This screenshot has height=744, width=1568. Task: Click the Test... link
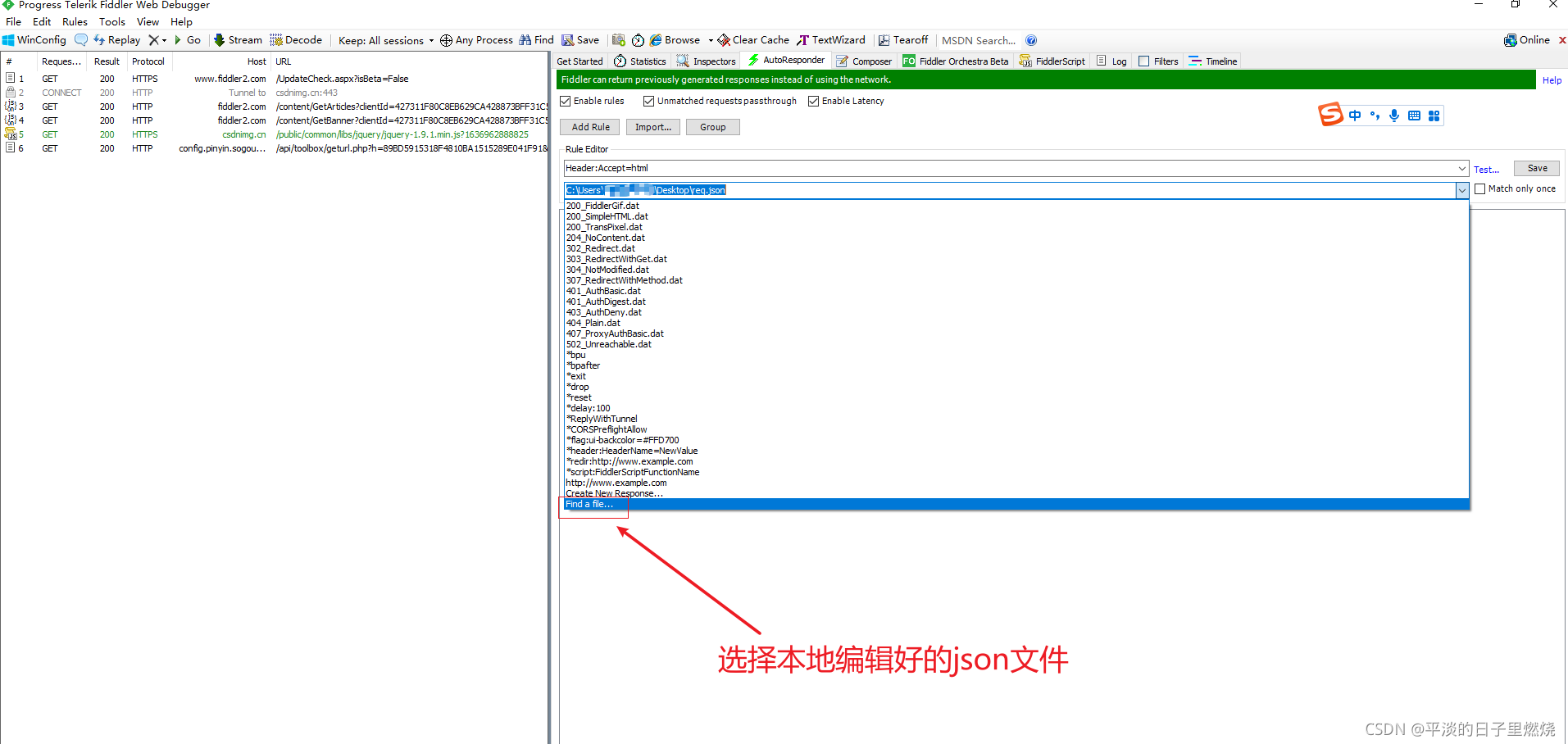1486,170
